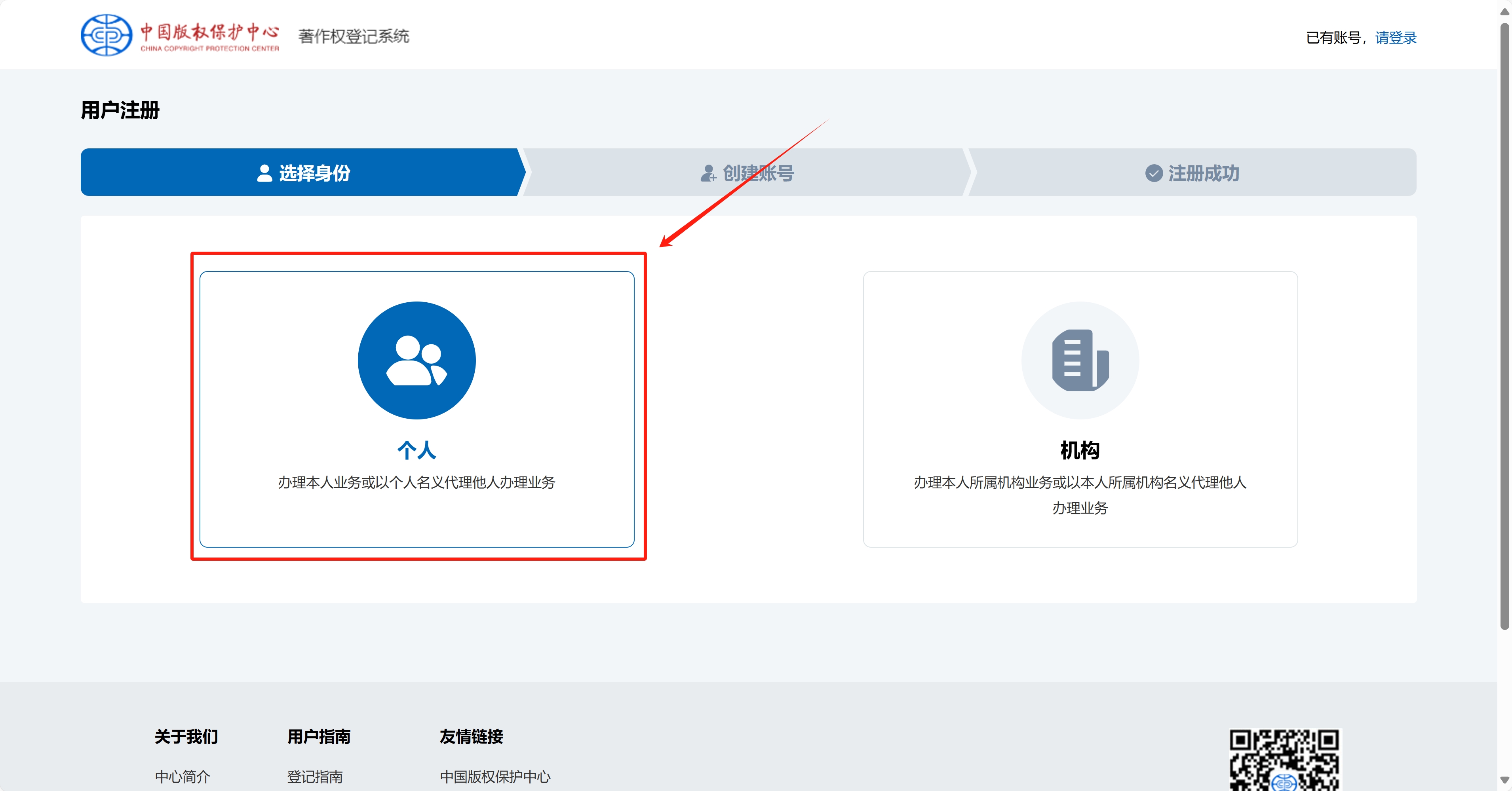Click the 用户指南 footer heading

click(319, 736)
